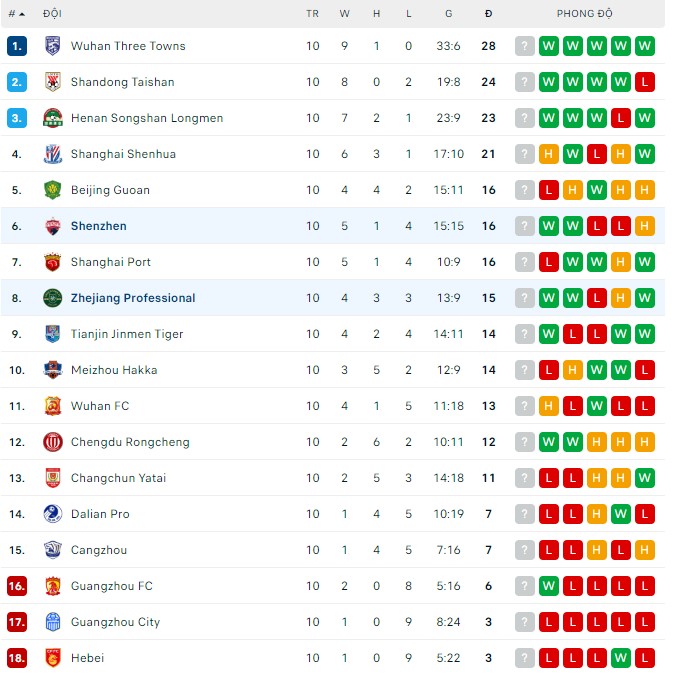
Task: Click the Chengdu Rongcheng team crest
Action: point(53,442)
